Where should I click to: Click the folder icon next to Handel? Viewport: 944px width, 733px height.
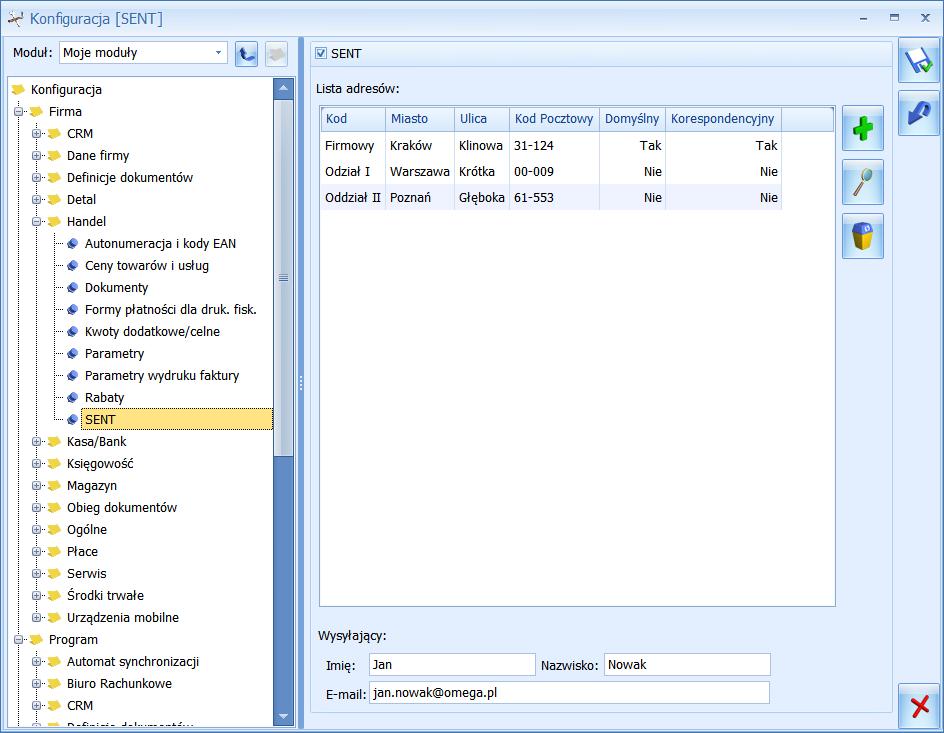point(55,221)
